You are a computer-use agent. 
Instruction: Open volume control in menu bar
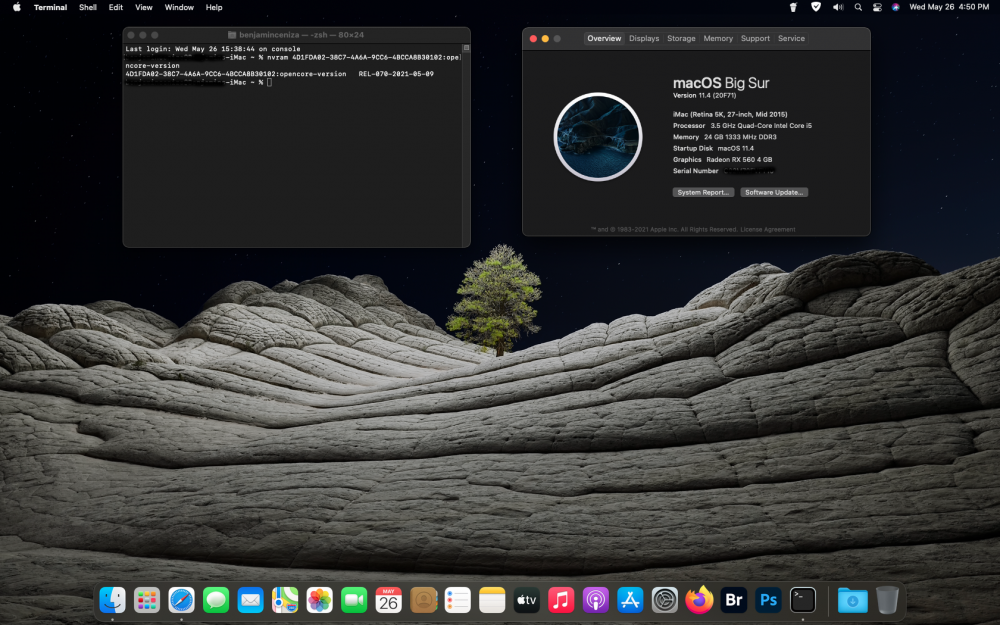coord(838,7)
